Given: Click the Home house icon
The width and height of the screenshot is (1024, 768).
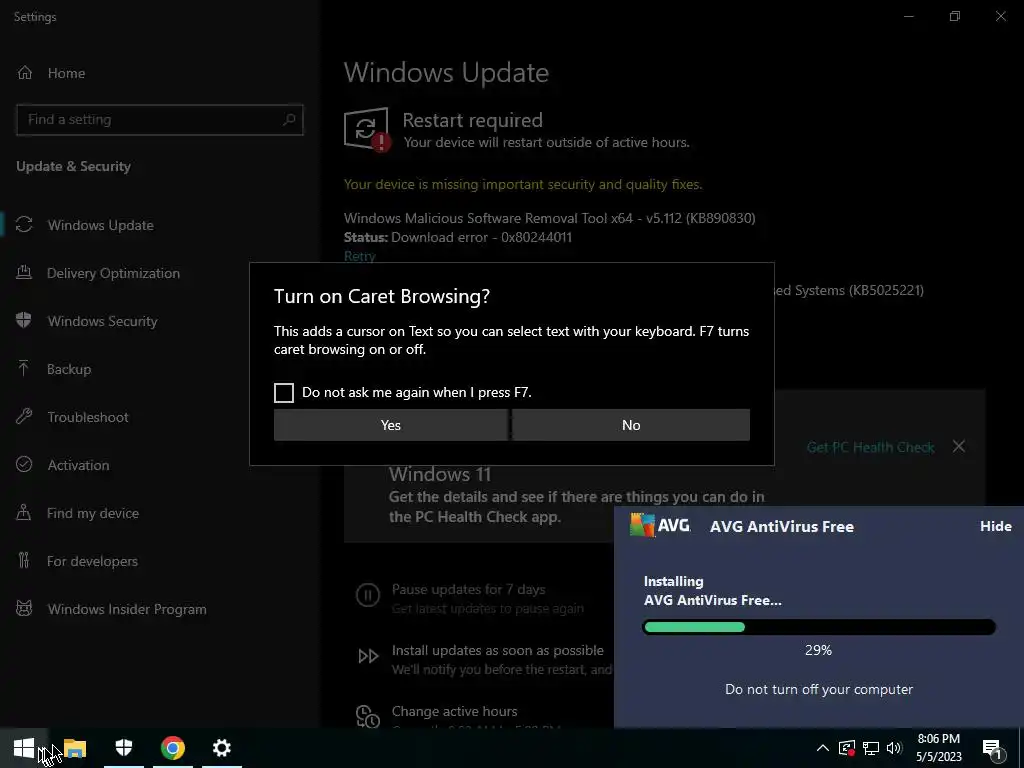Looking at the screenshot, I should 25,72.
